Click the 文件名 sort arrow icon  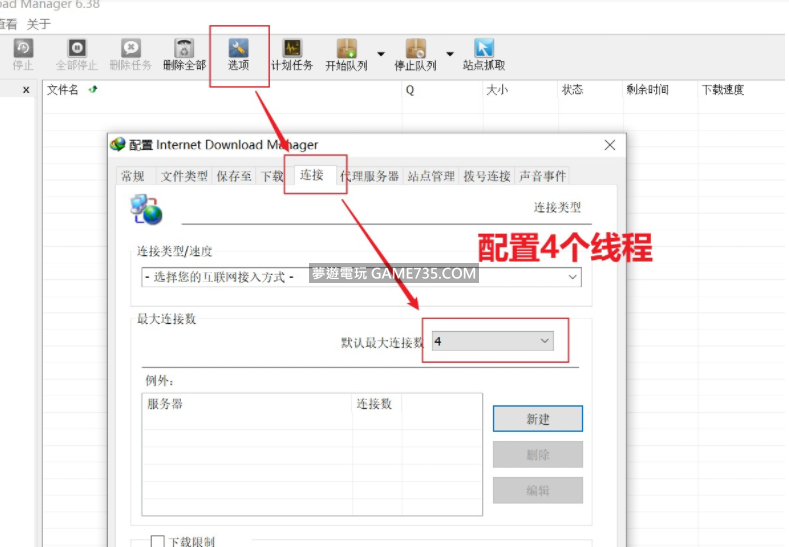click(93, 90)
